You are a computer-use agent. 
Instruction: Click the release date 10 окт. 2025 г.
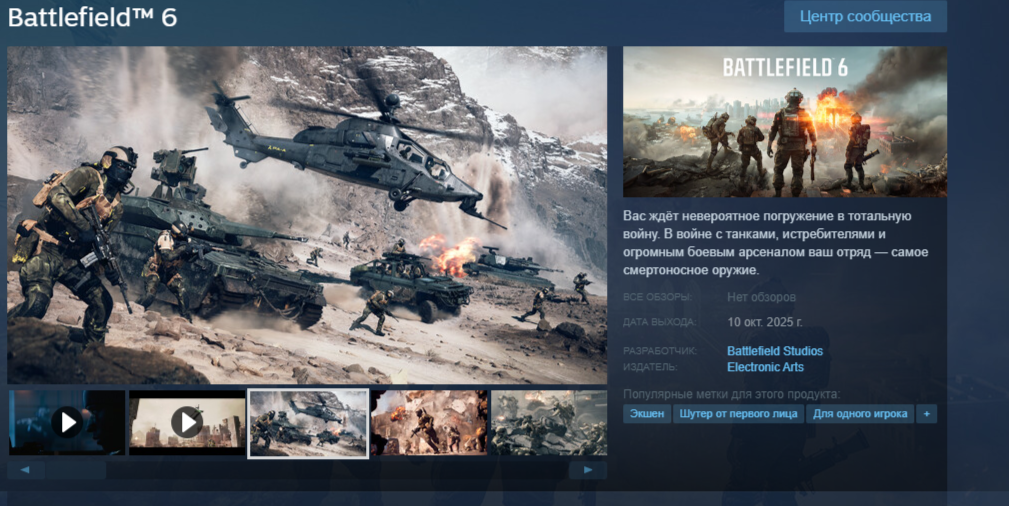tap(764, 322)
